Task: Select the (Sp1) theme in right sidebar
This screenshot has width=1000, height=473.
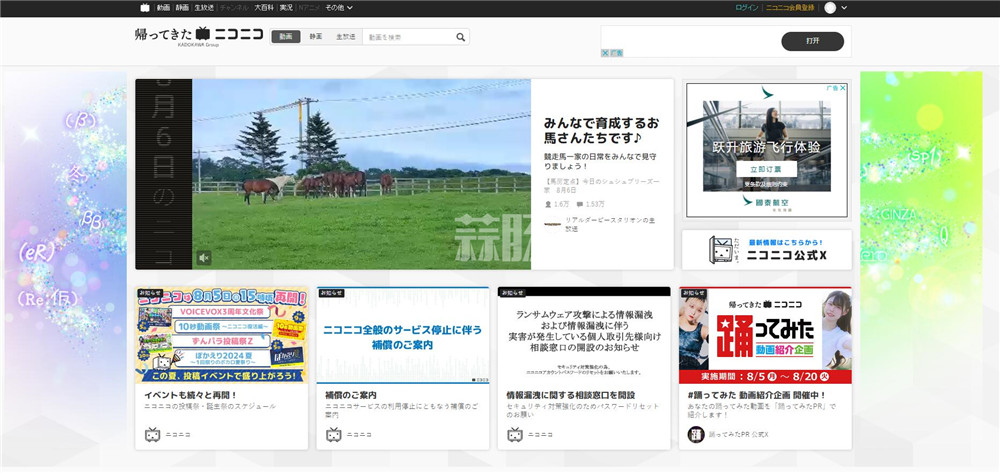Action: click(x=925, y=157)
